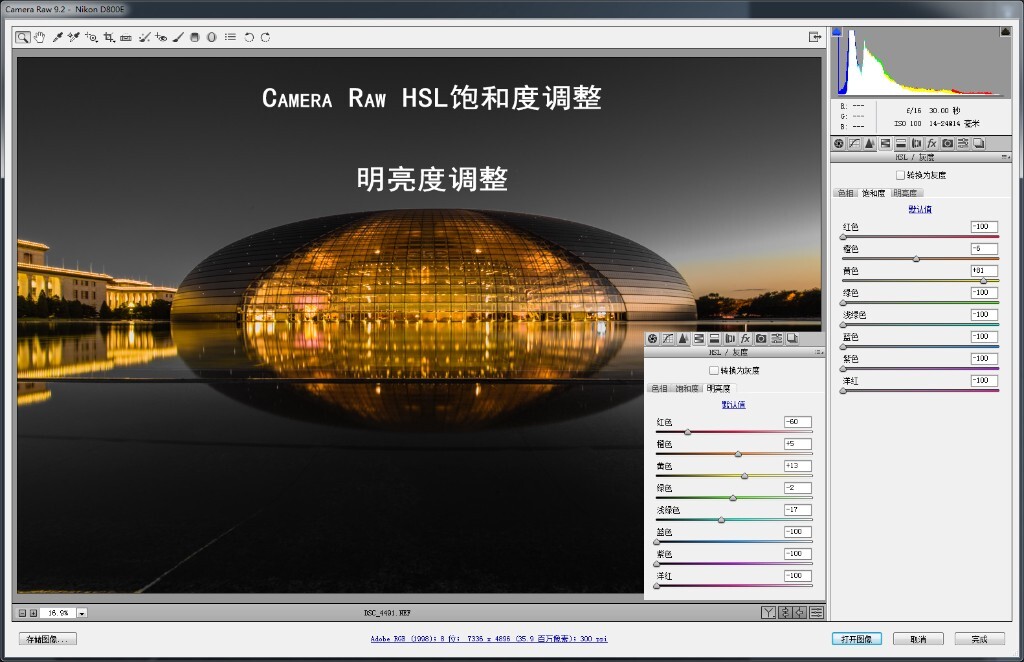Open the Split Toning panel in the docked strip
Screen dimensions: 1024x662
901,144
